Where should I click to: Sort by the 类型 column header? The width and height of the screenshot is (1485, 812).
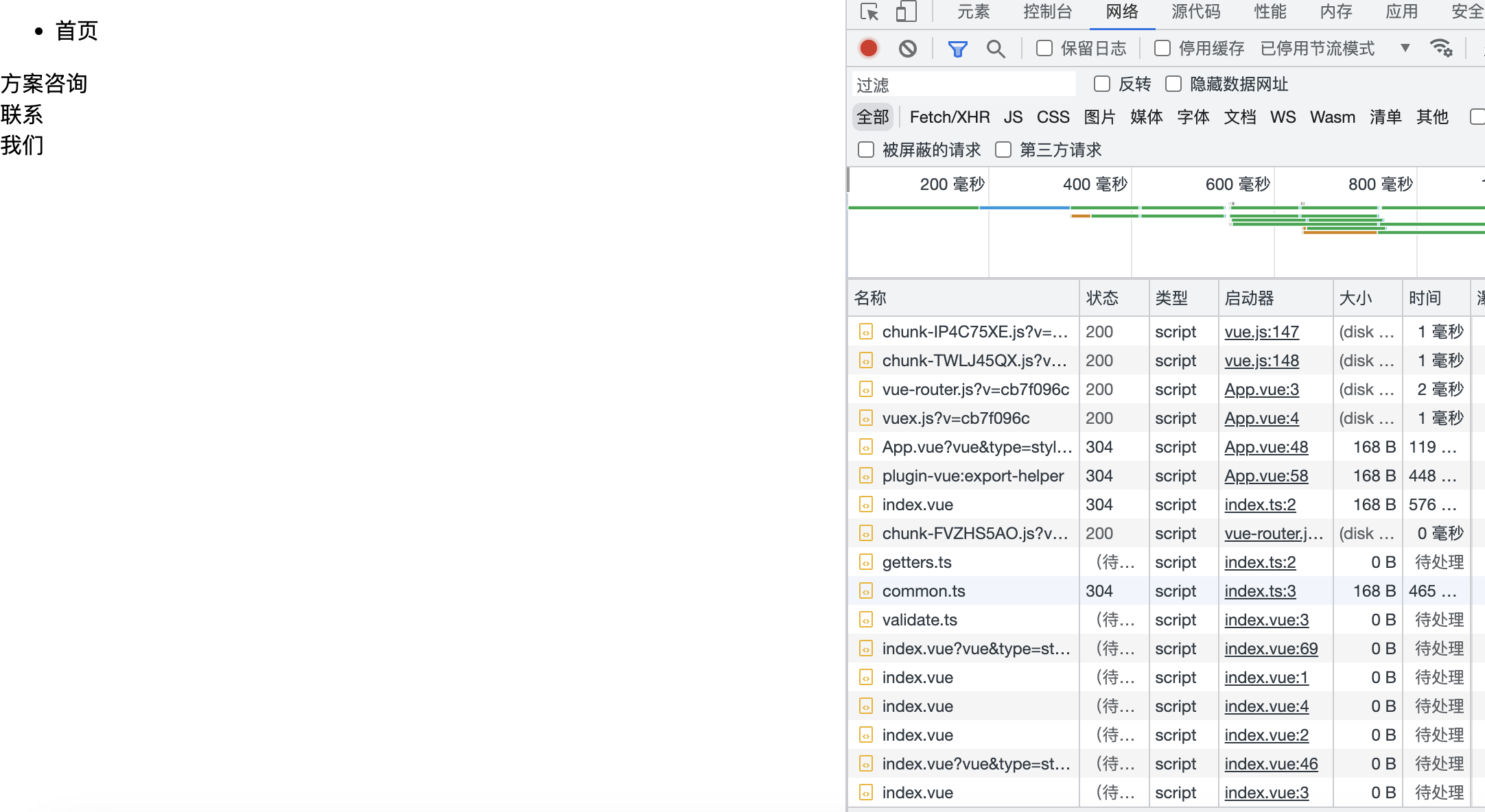(1184, 298)
